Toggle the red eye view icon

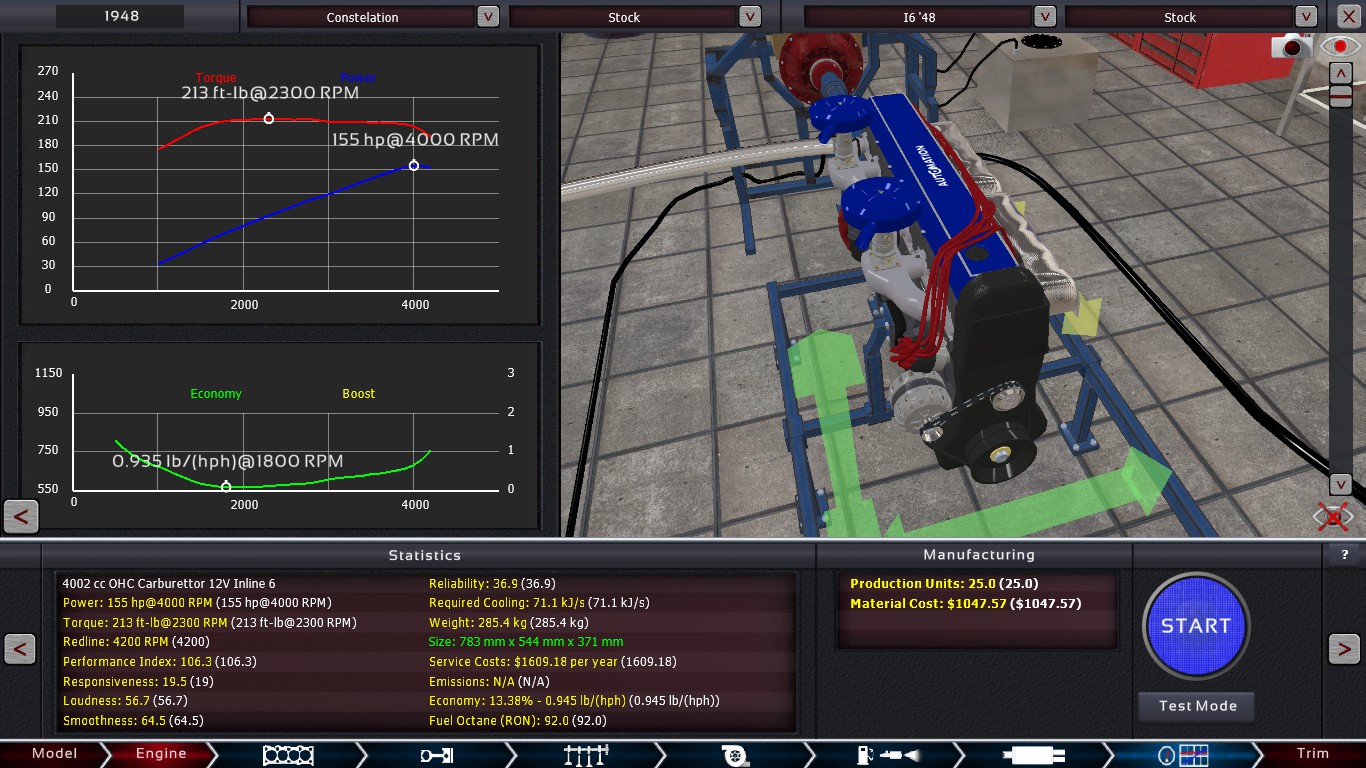[1340, 46]
